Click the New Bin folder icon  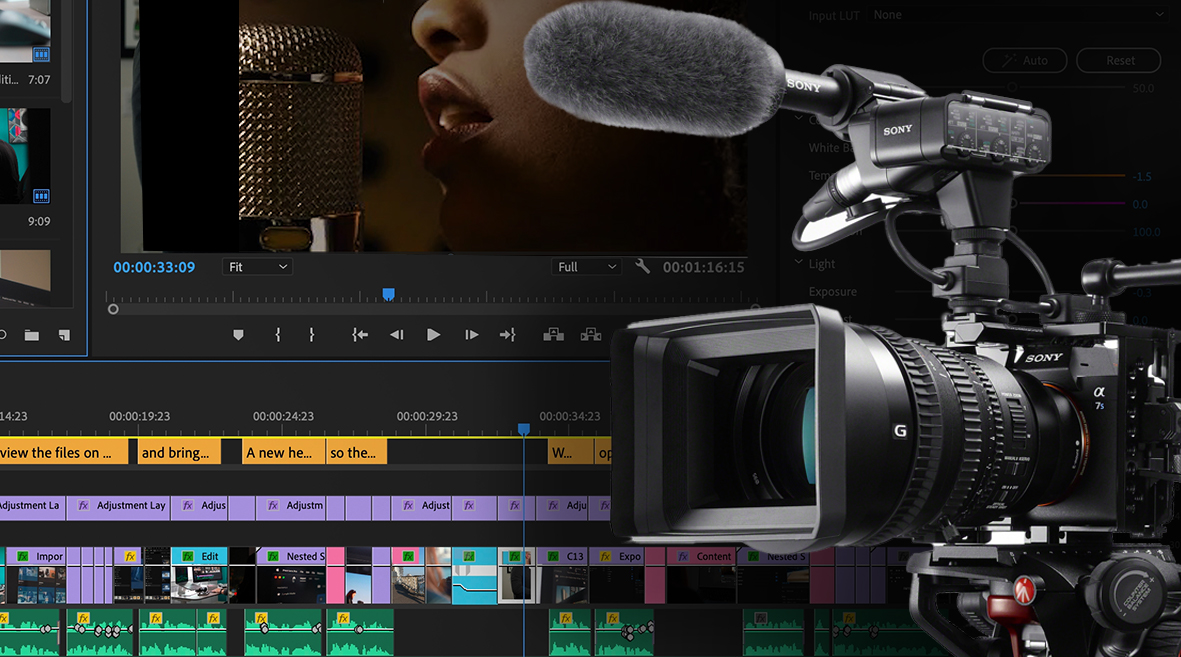point(32,335)
